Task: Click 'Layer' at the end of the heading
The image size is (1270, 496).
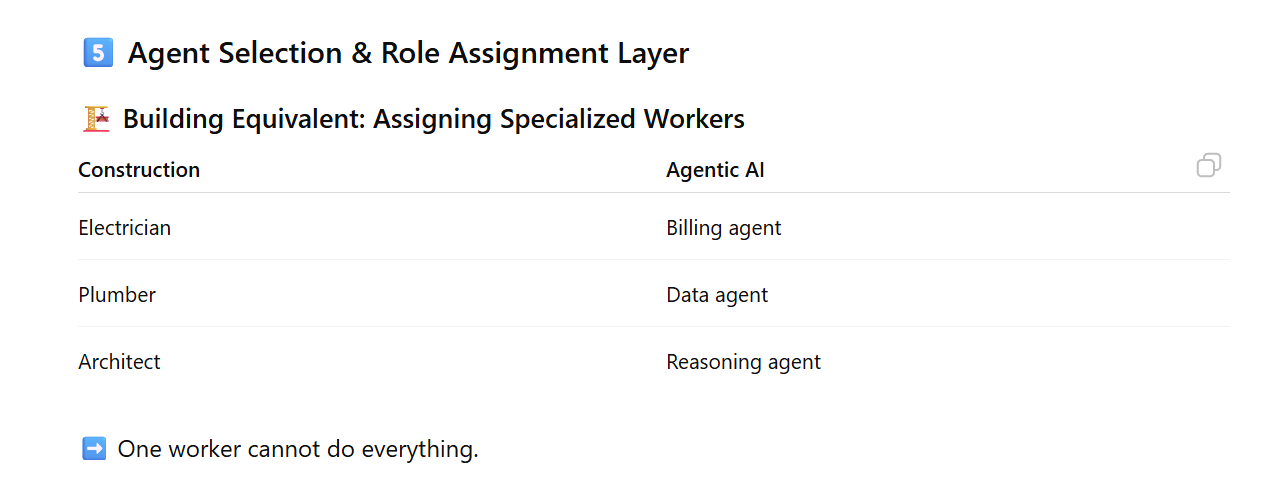Action: (x=654, y=53)
